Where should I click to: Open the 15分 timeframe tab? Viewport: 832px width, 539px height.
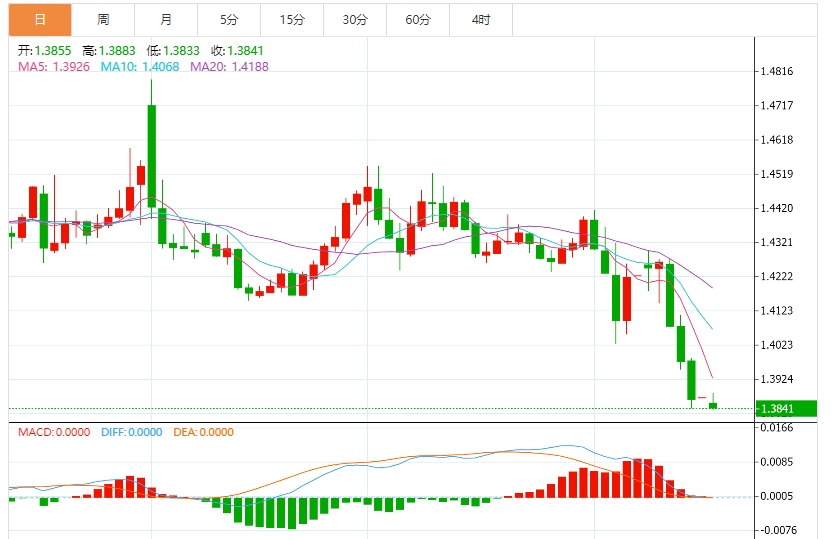point(292,20)
